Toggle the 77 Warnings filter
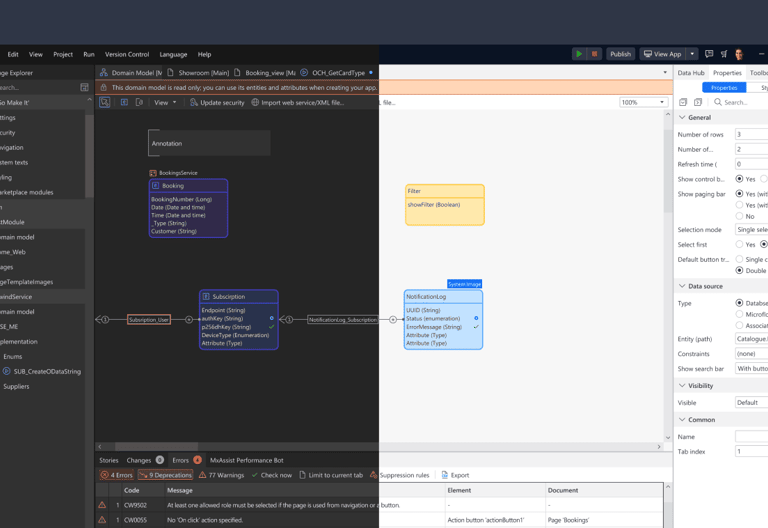The image size is (768, 528). (221, 475)
